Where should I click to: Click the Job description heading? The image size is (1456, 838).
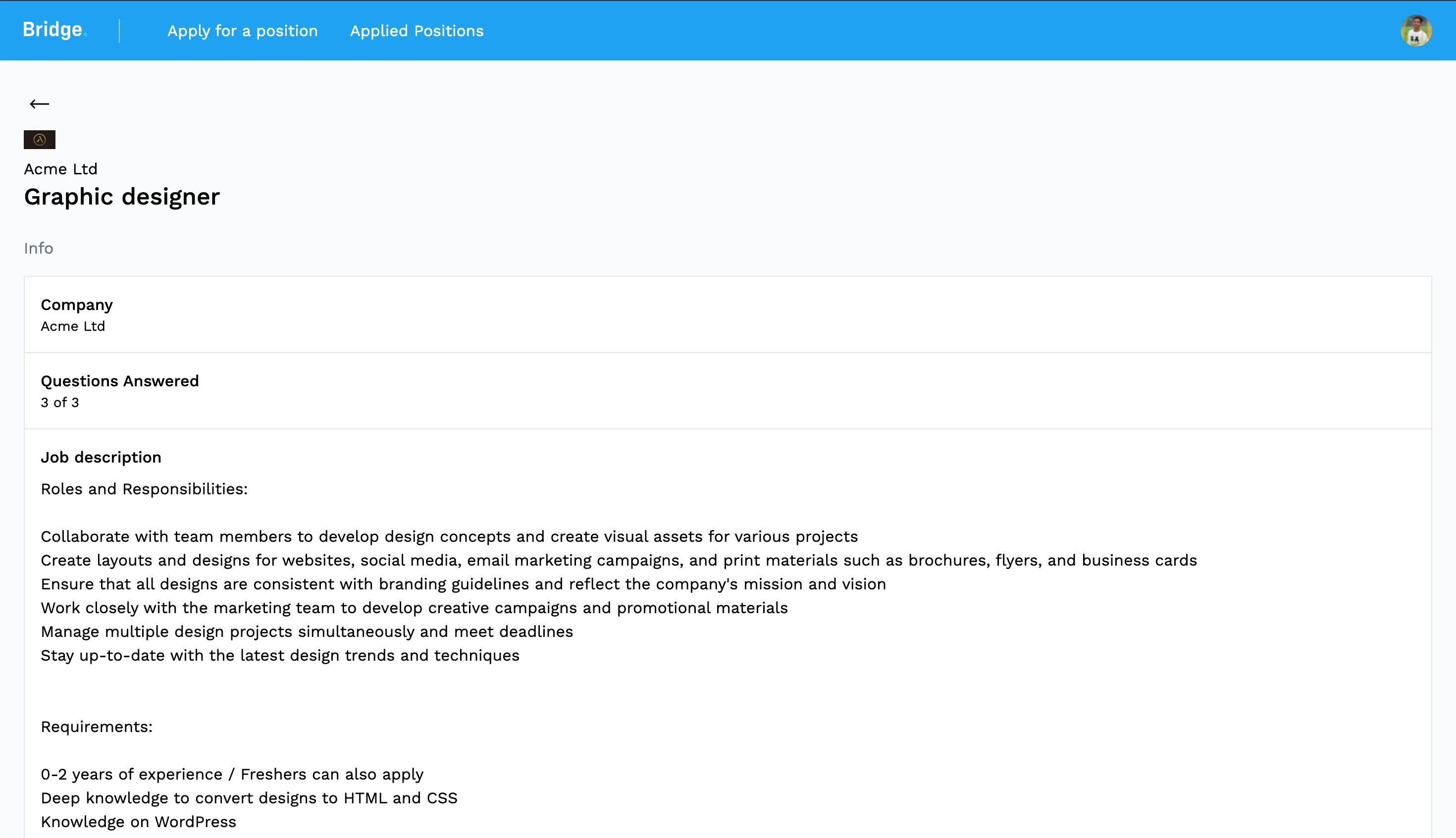(x=101, y=457)
